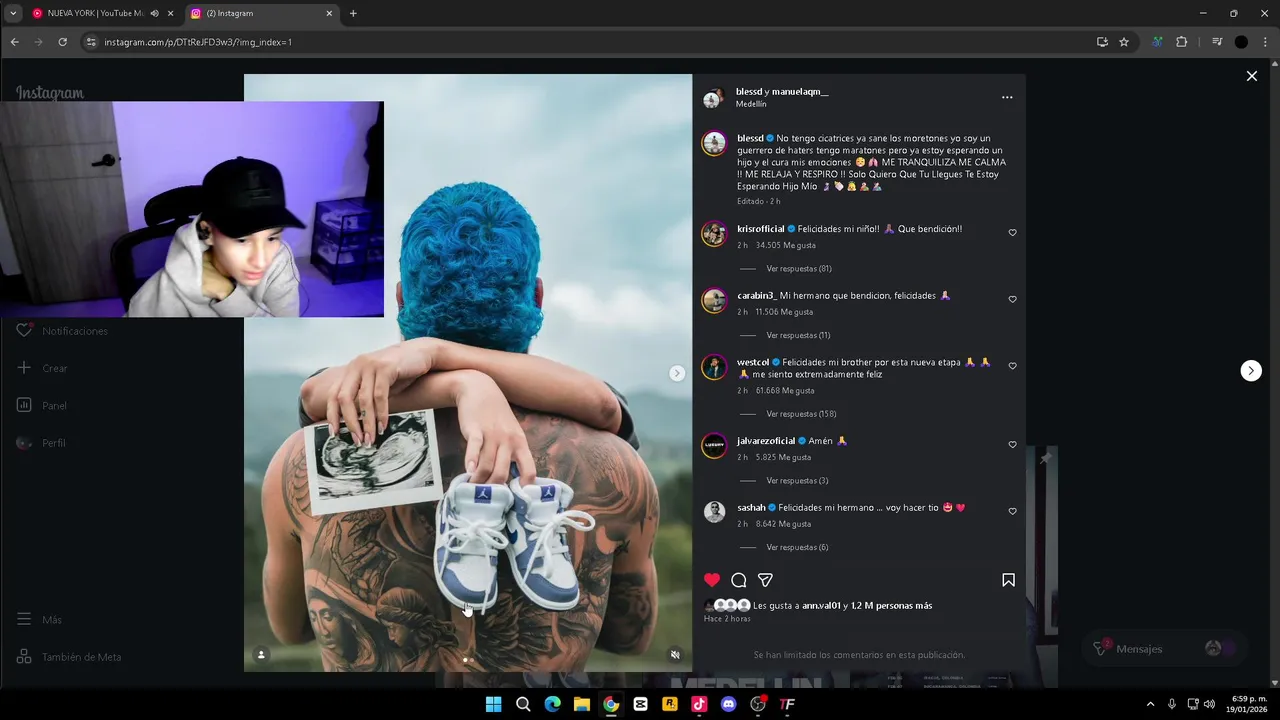Open Notificaciones in the Instagram sidebar
1280x720 pixels.
coord(62,331)
